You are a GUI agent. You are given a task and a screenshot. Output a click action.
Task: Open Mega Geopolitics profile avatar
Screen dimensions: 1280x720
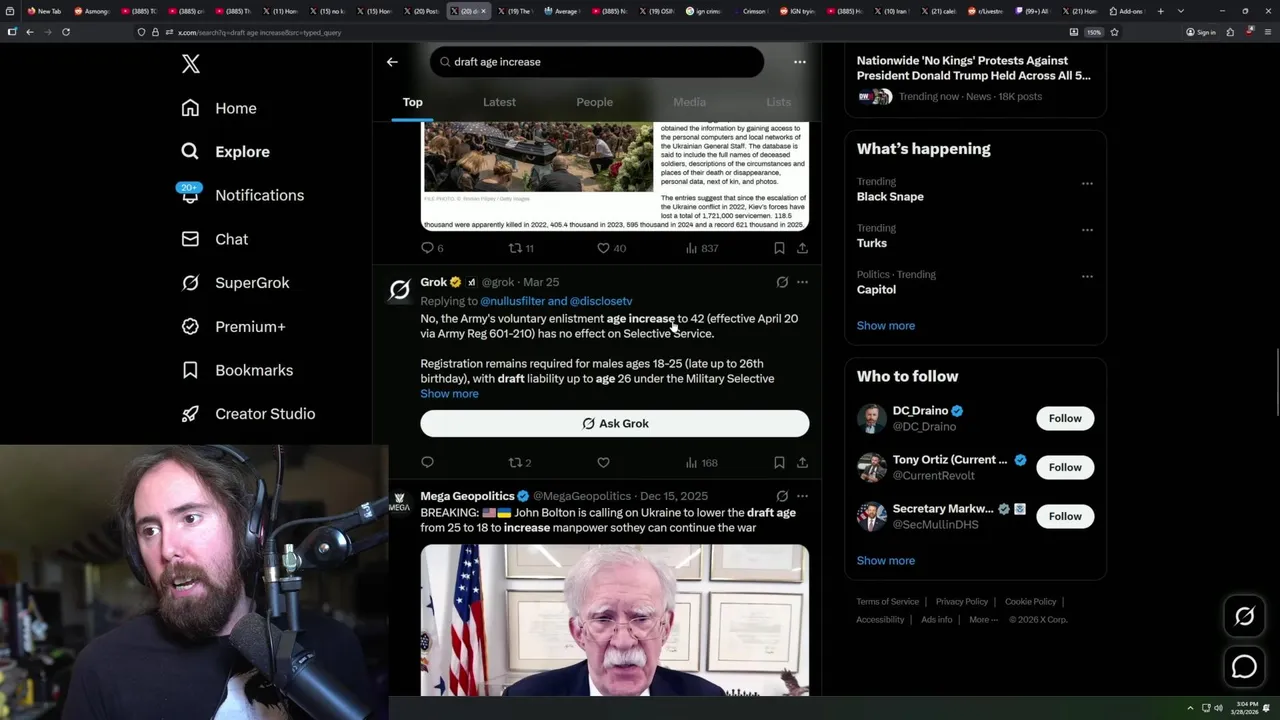point(399,503)
